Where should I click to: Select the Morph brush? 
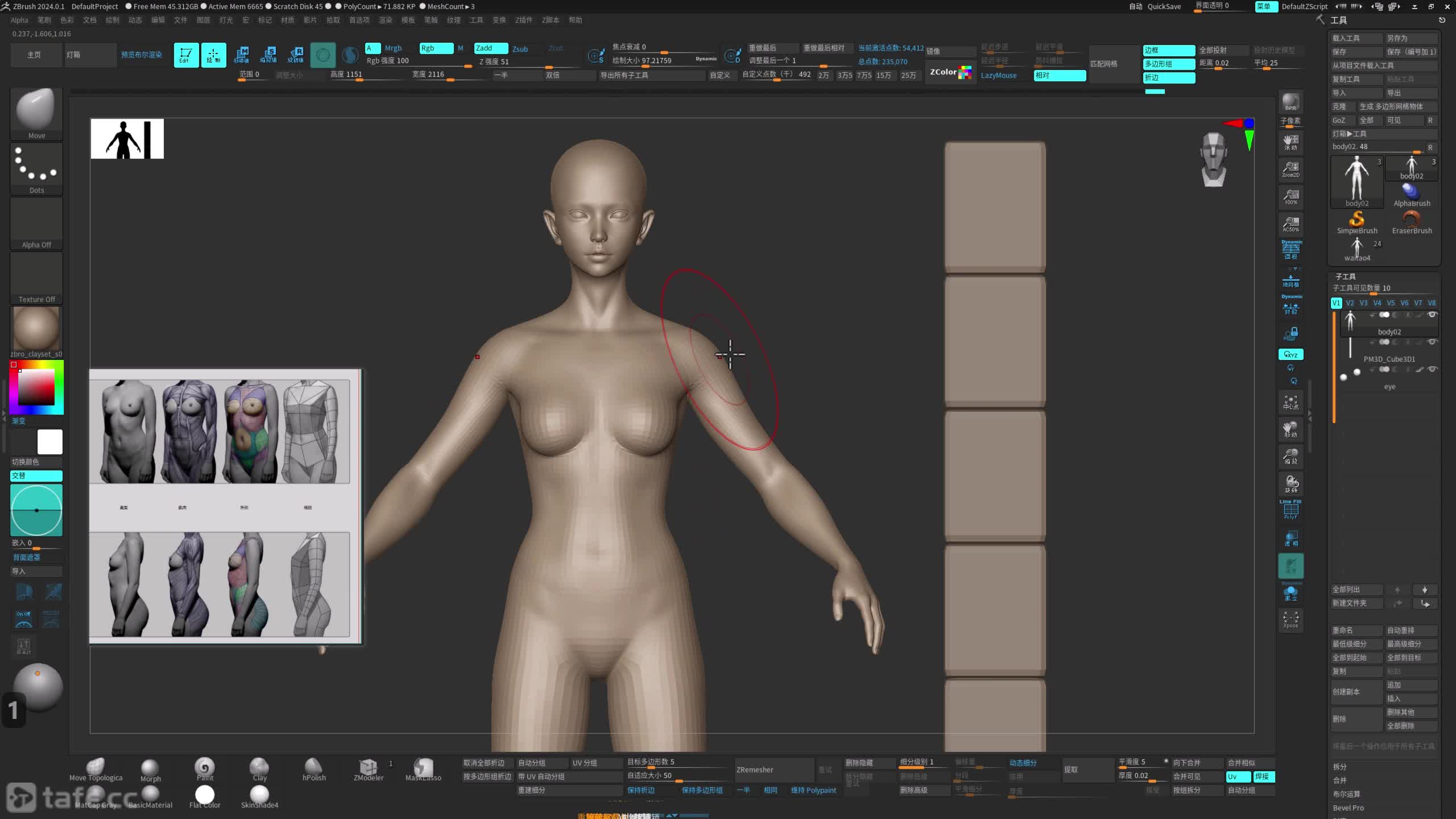(150, 770)
